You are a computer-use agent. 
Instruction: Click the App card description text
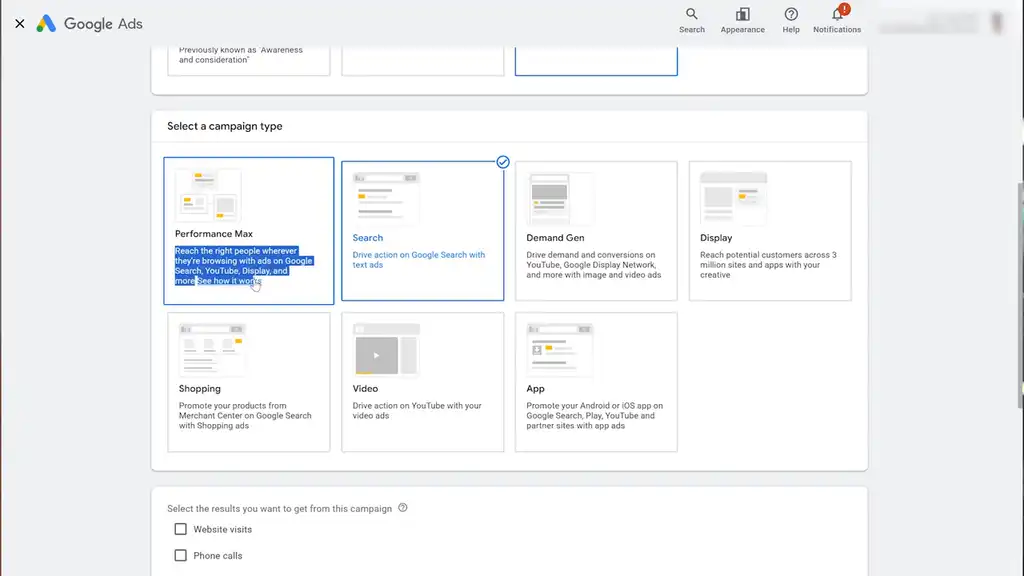pyautogui.click(x=594, y=415)
